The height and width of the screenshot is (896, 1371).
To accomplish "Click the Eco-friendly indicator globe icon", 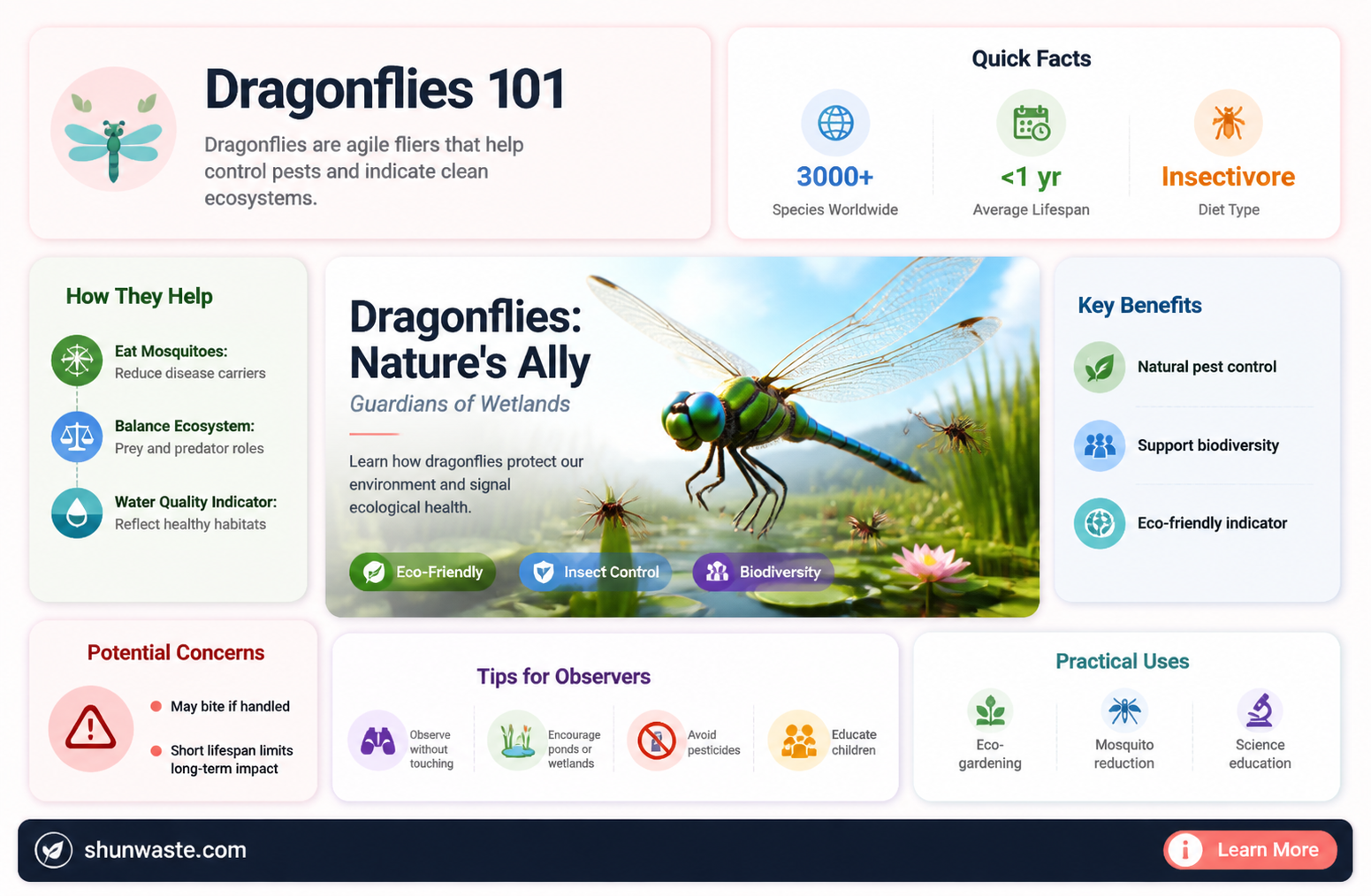I will point(1099,523).
